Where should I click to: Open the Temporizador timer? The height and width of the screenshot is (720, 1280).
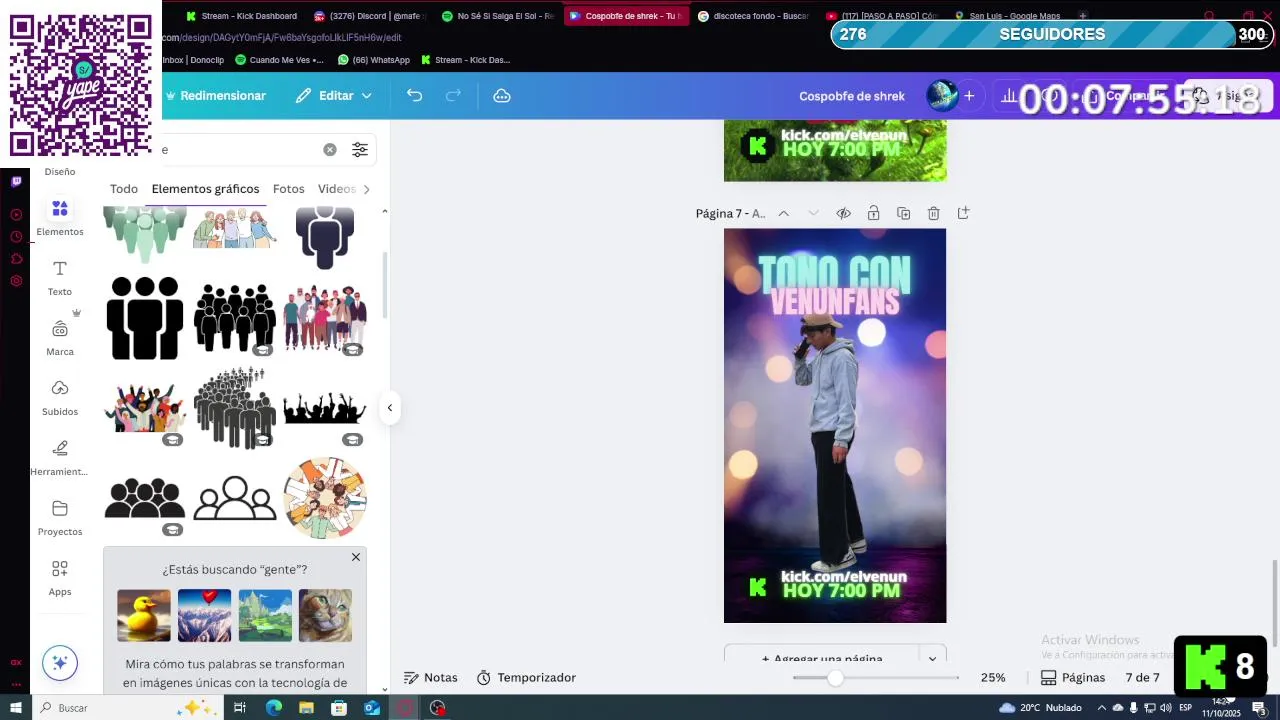(x=526, y=677)
